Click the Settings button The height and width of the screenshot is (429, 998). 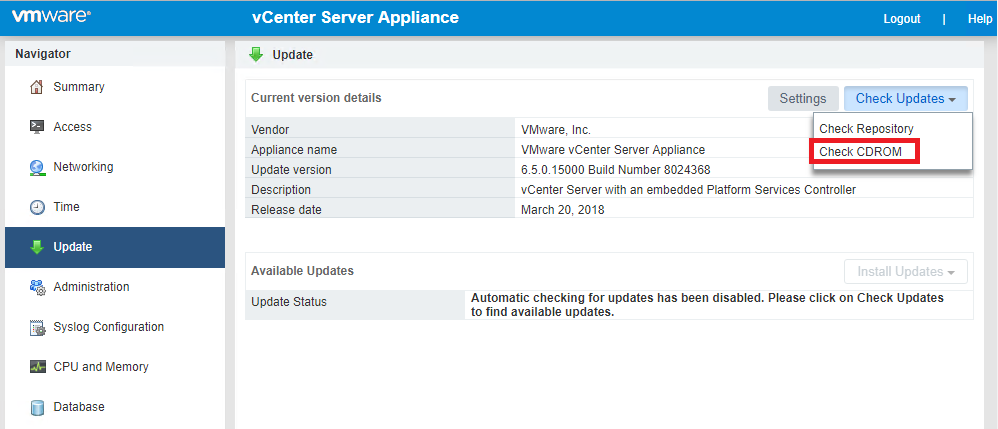(x=803, y=99)
